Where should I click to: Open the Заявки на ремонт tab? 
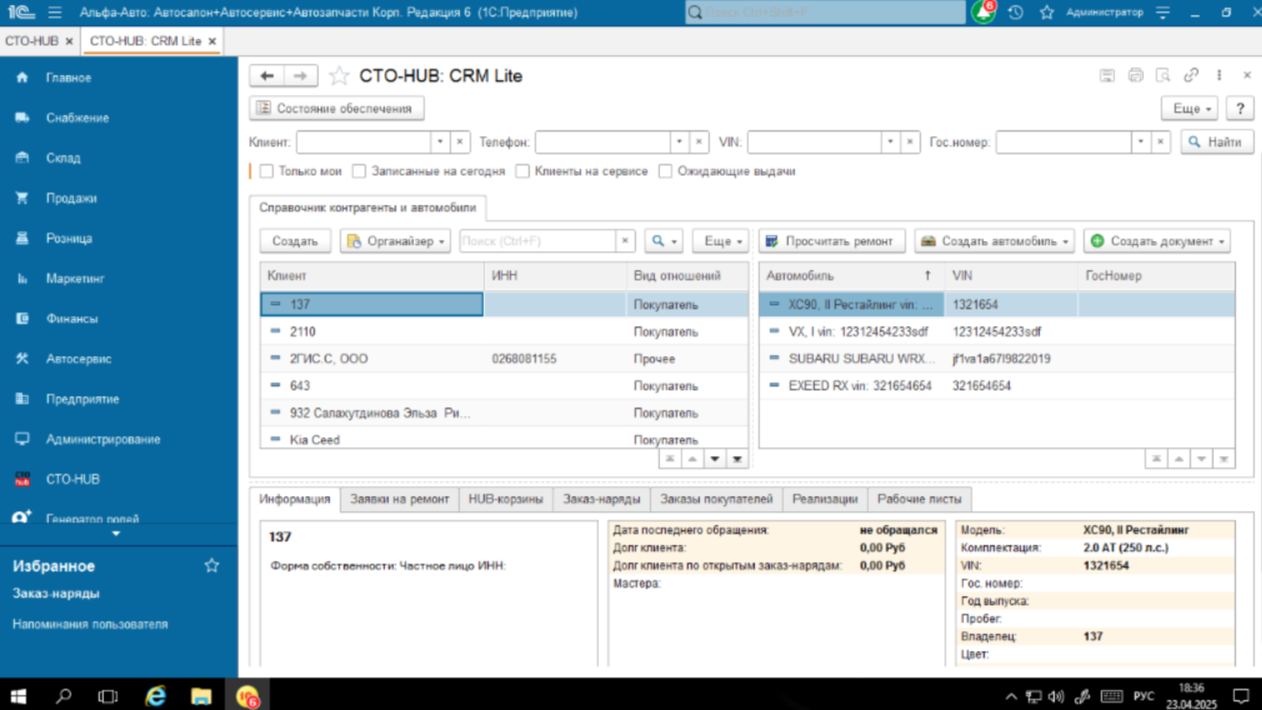(x=399, y=499)
